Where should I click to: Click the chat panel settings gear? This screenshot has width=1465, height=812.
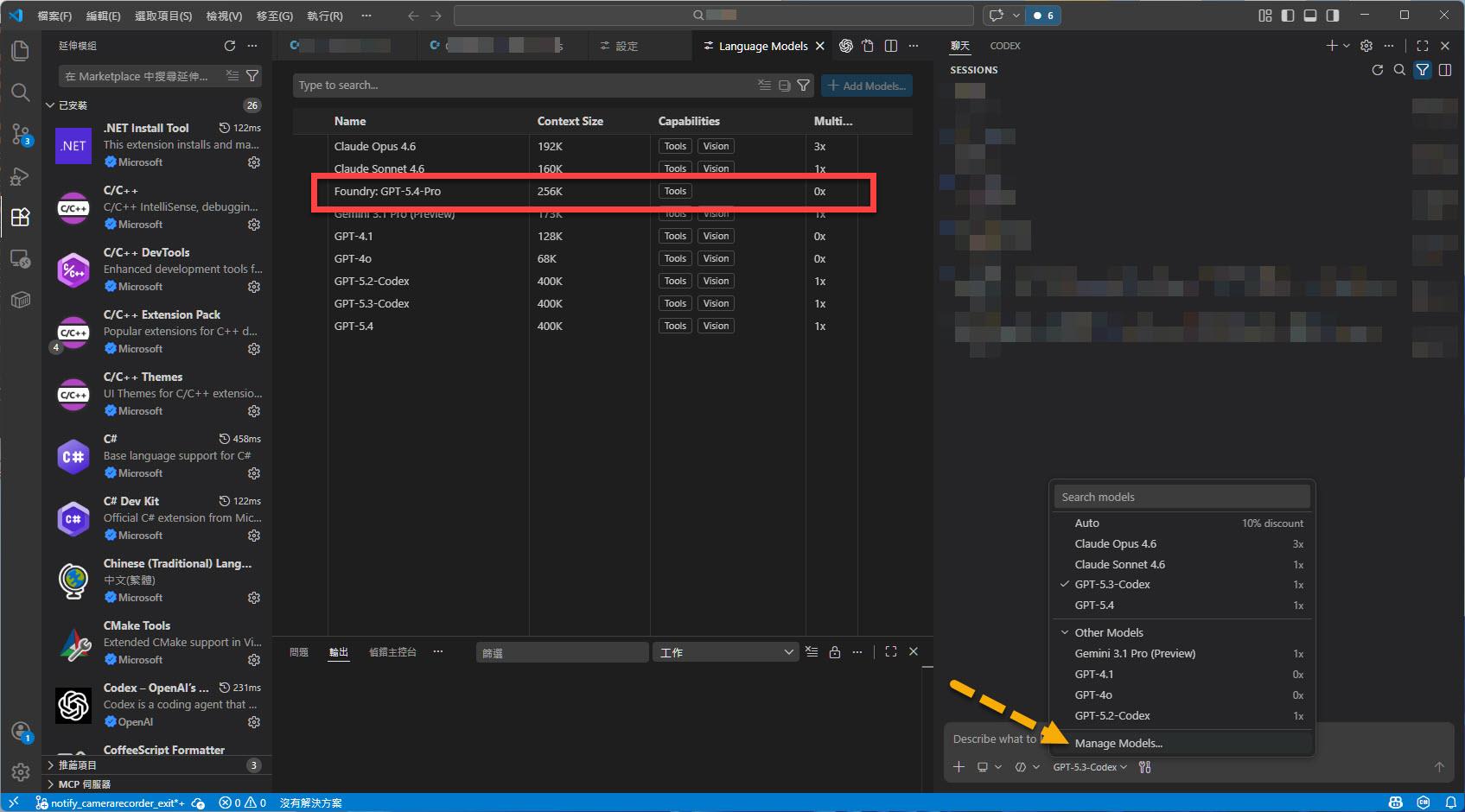point(1366,46)
